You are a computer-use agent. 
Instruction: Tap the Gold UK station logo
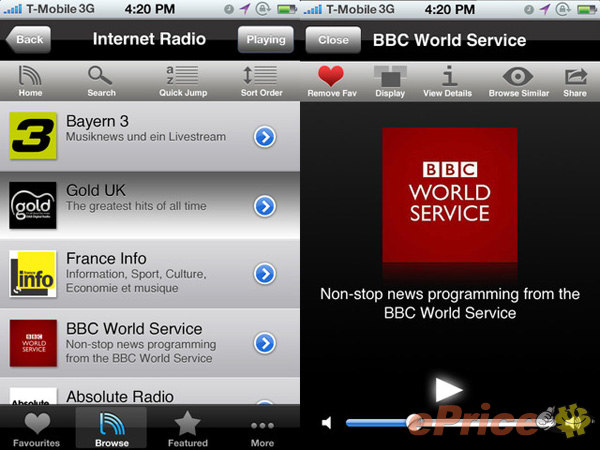[33, 205]
